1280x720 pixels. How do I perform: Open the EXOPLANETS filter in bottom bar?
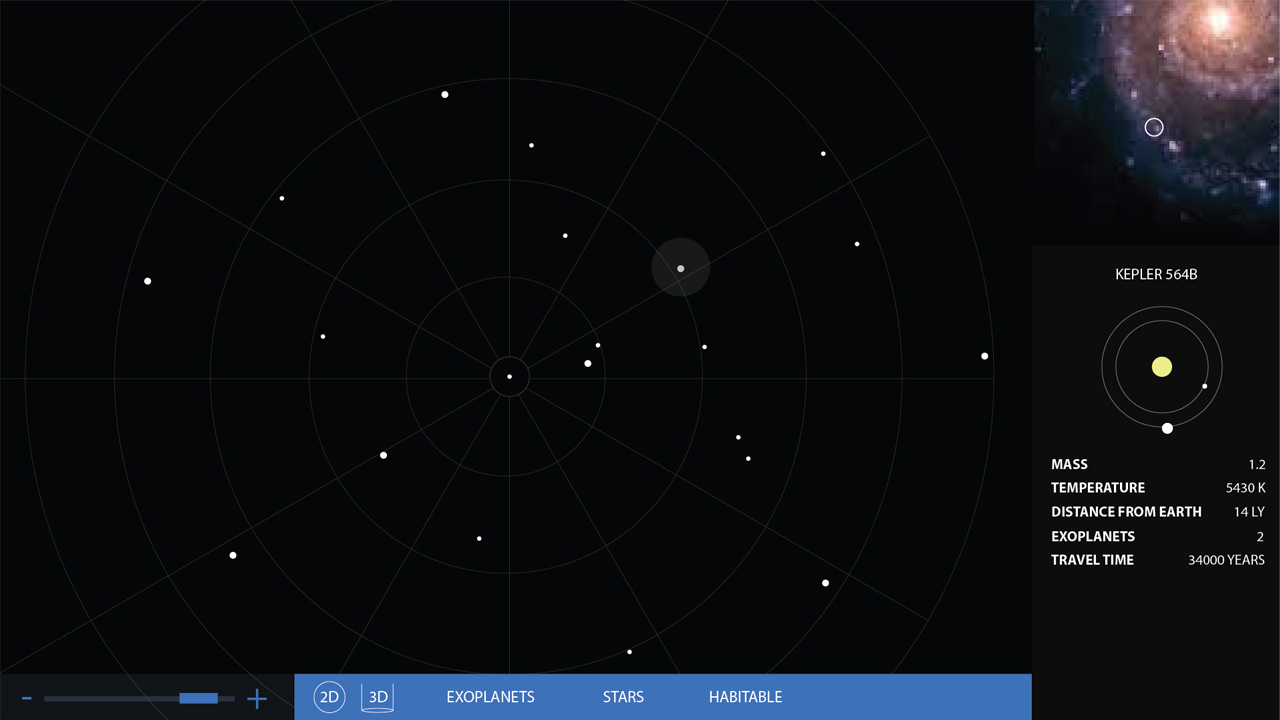pyautogui.click(x=490, y=697)
